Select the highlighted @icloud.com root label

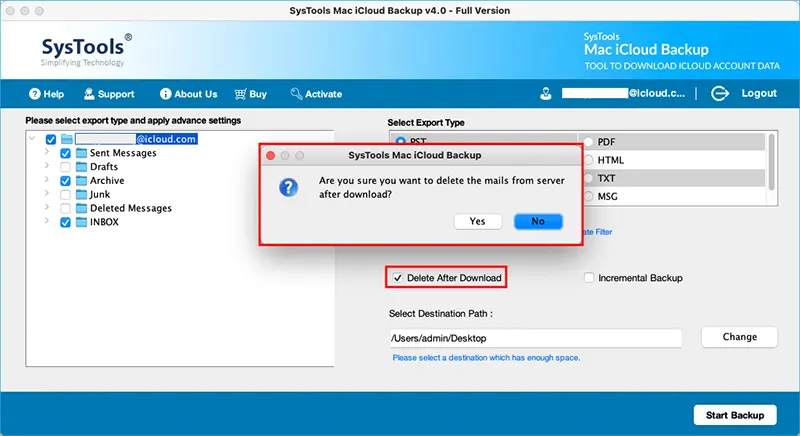tap(136, 139)
